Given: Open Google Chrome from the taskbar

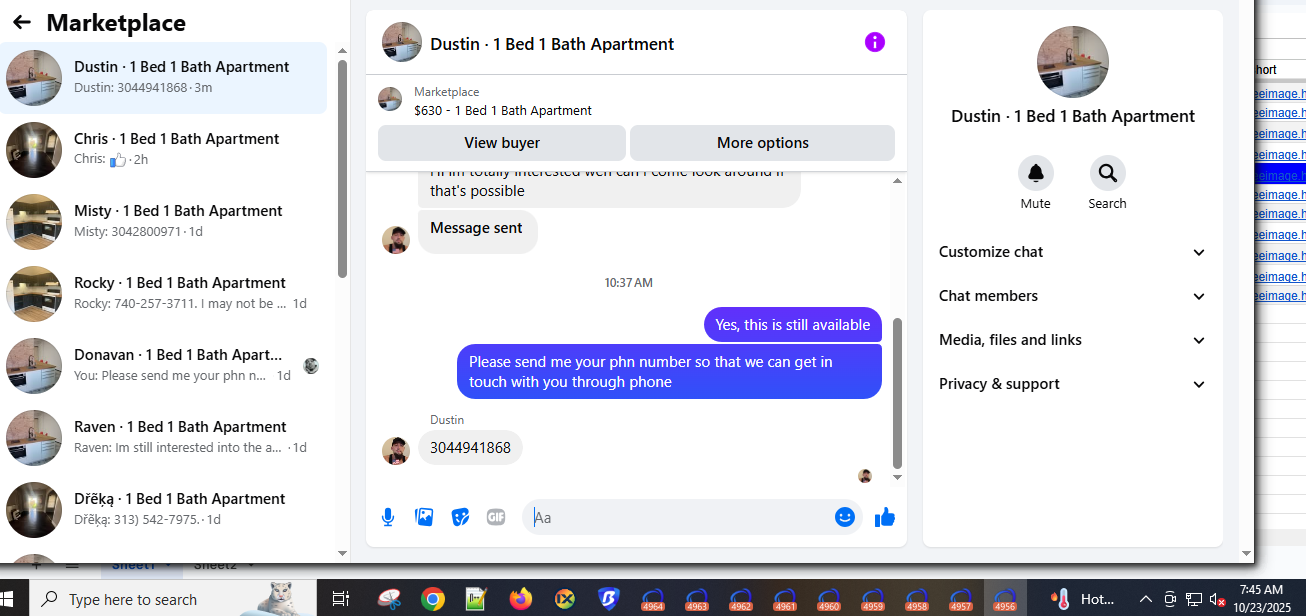Looking at the screenshot, I should pos(433,599).
